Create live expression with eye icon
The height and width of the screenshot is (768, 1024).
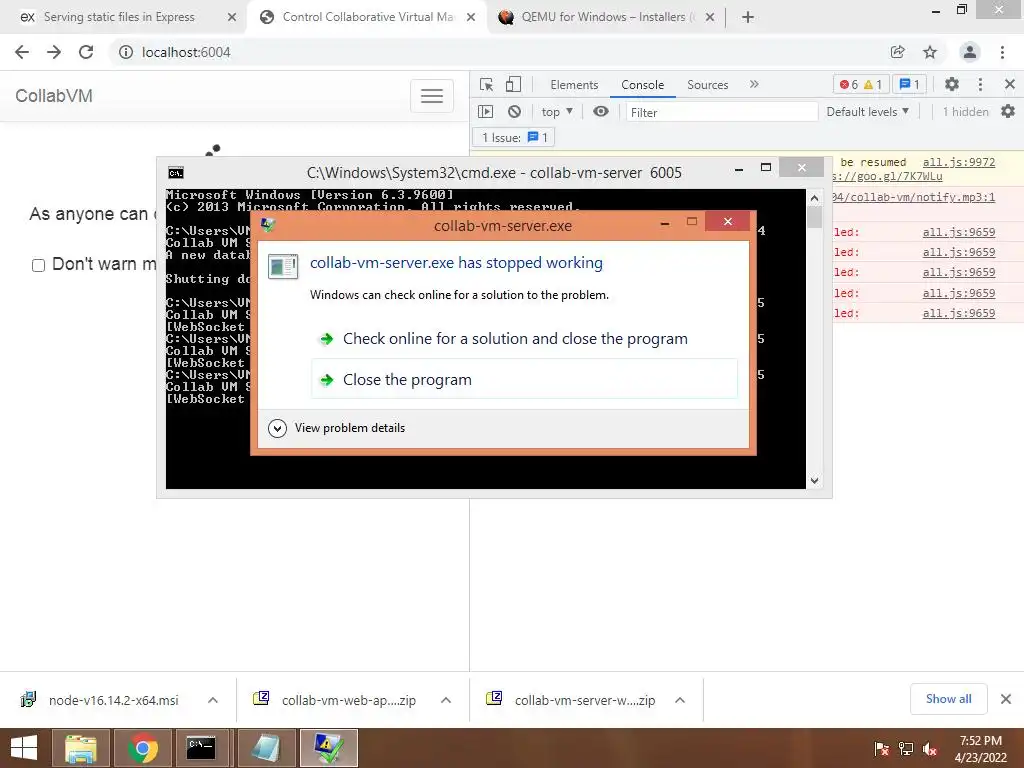pos(601,112)
